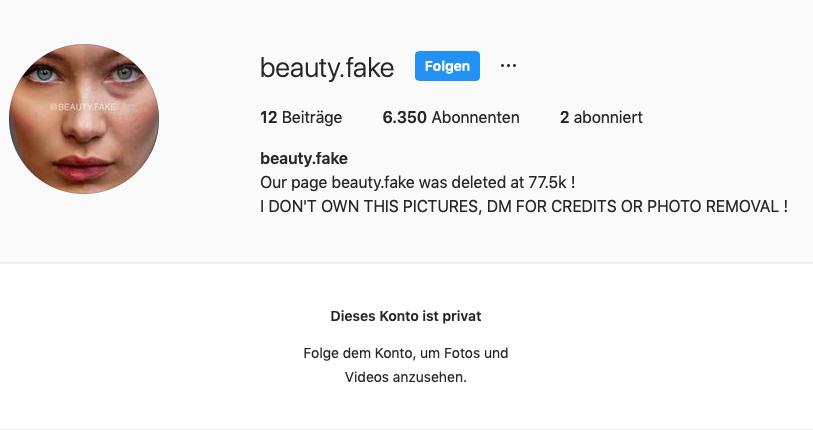The image size is (813, 430).
Task: Click the 'Folge dem Konto, um Fotos und' line
Action: tap(406, 353)
